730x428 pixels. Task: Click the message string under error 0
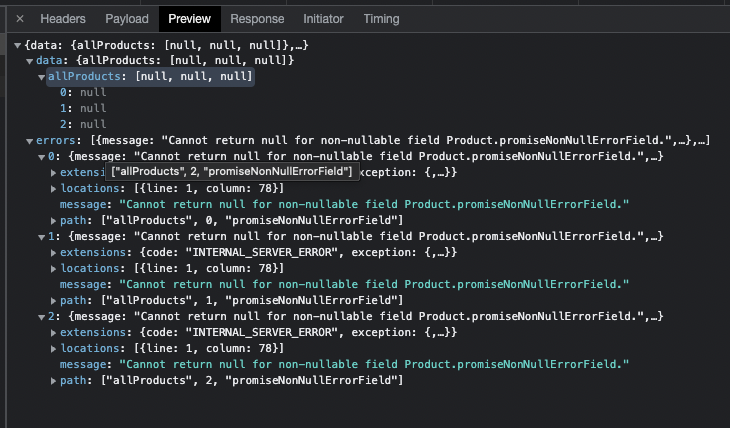coord(374,204)
